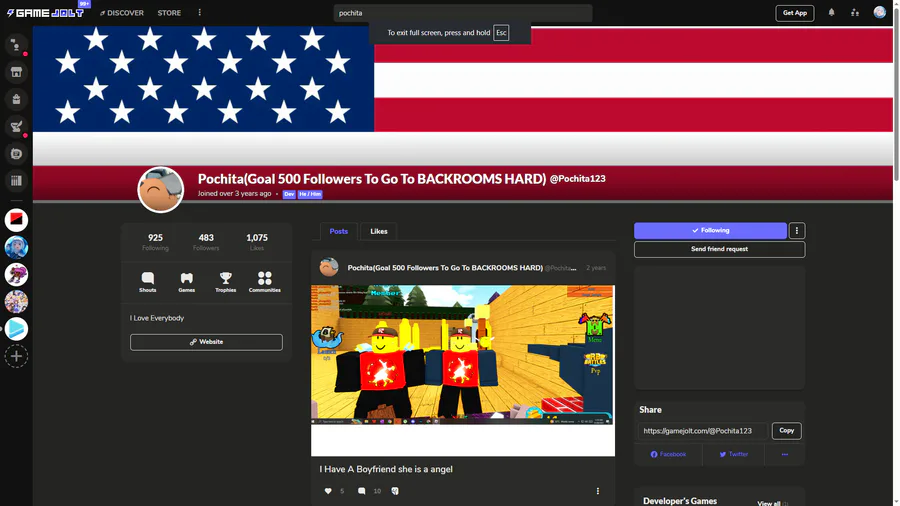The width and height of the screenshot is (900, 506).
Task: Toggle the Following button
Action: point(710,231)
